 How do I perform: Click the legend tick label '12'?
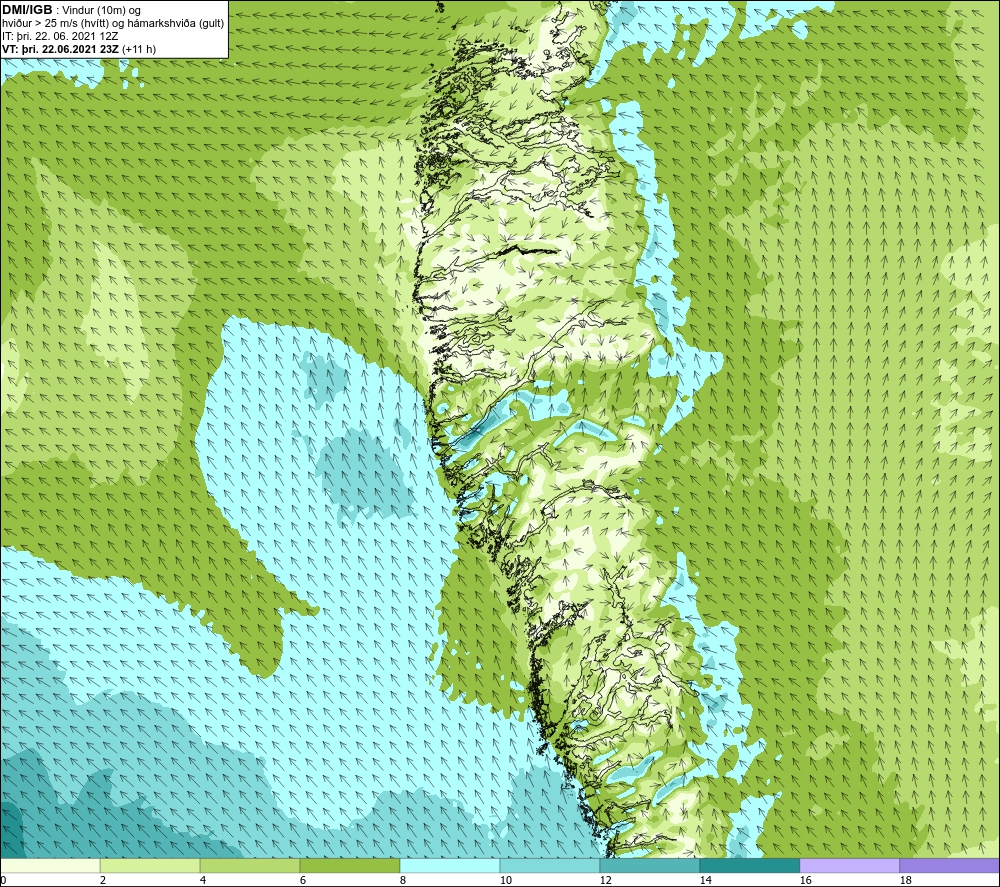pos(605,880)
